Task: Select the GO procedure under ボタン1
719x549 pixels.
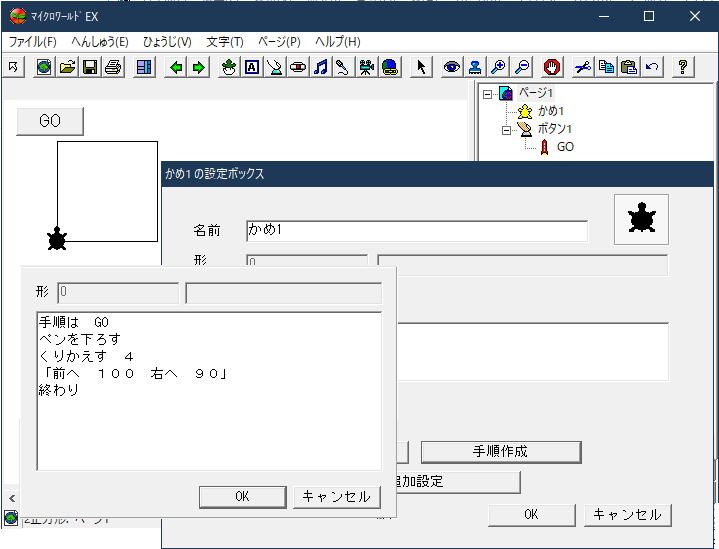Action: point(565,147)
